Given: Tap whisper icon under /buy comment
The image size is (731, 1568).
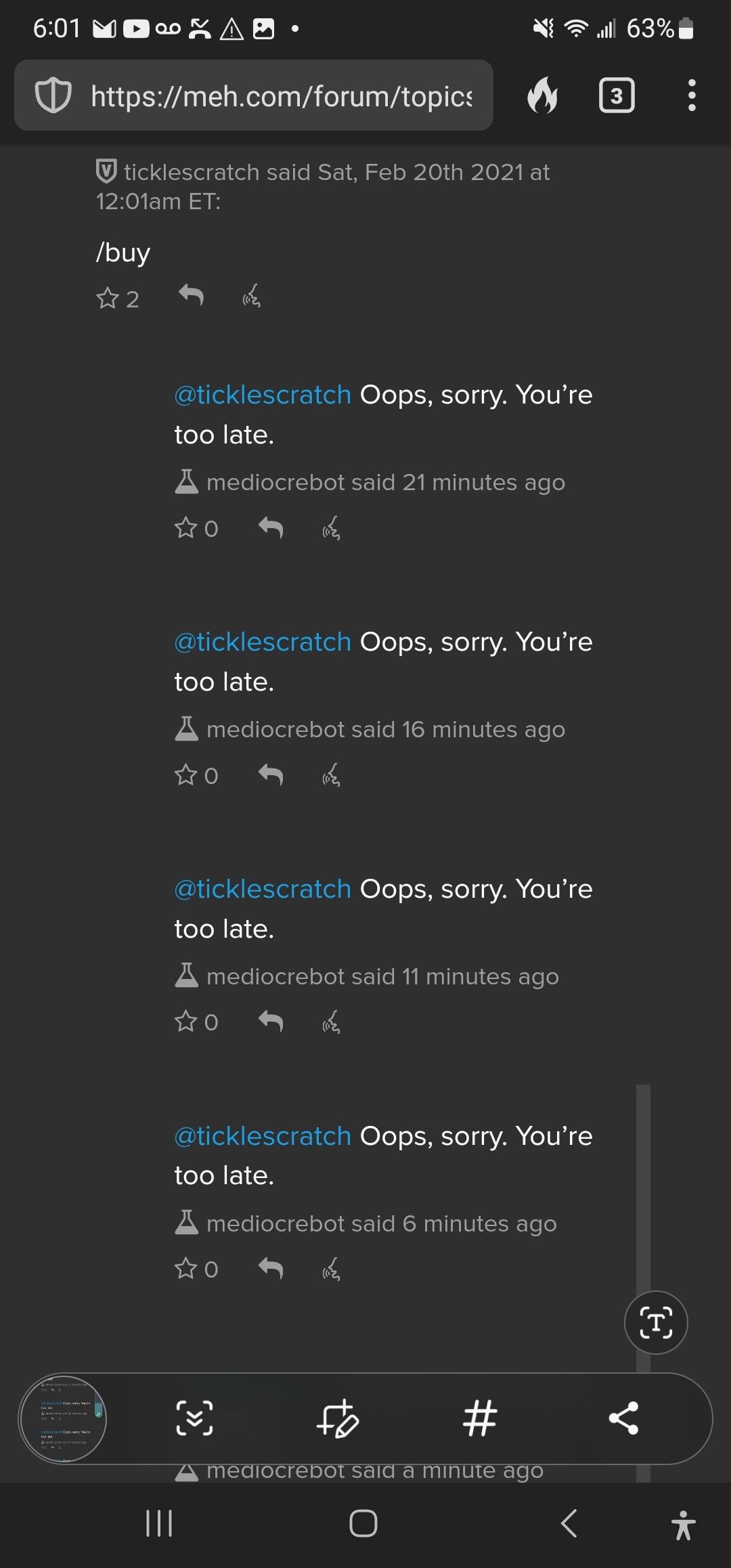Looking at the screenshot, I should (252, 296).
